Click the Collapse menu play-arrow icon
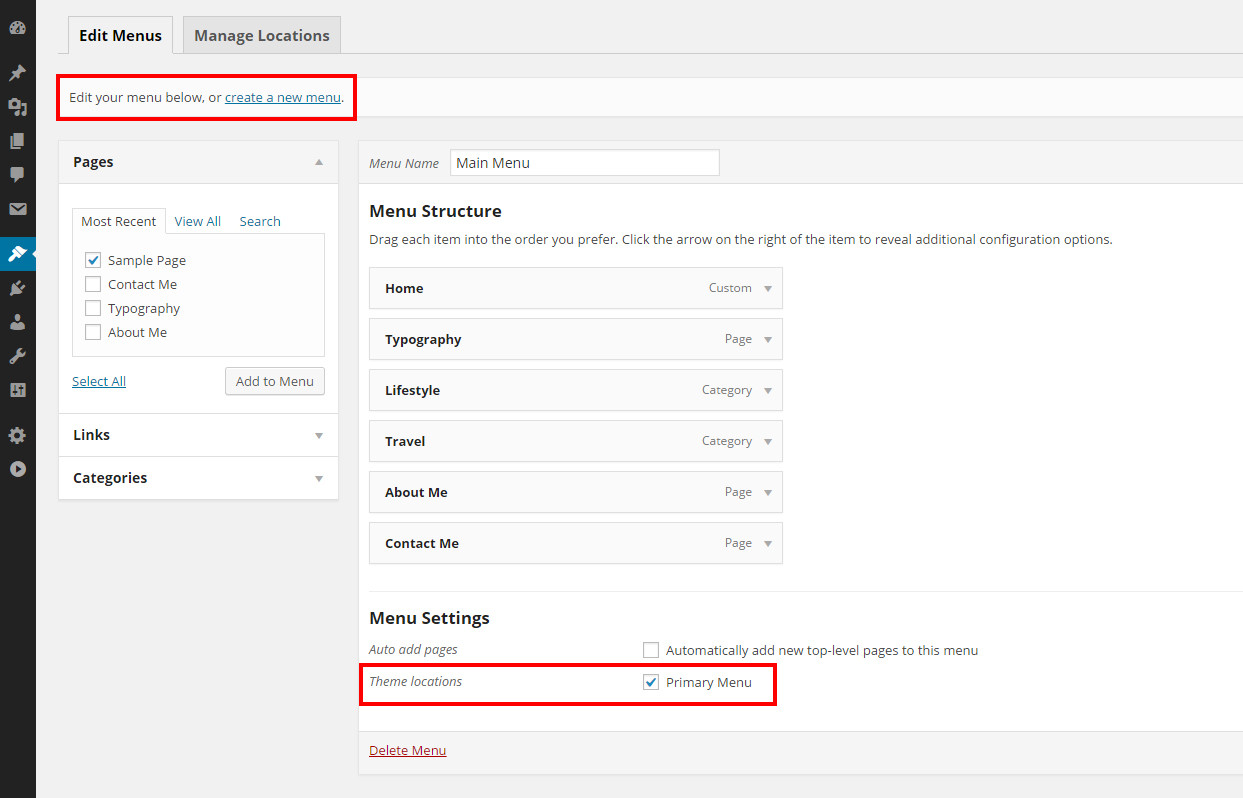This screenshot has width=1243, height=798. coord(17,469)
